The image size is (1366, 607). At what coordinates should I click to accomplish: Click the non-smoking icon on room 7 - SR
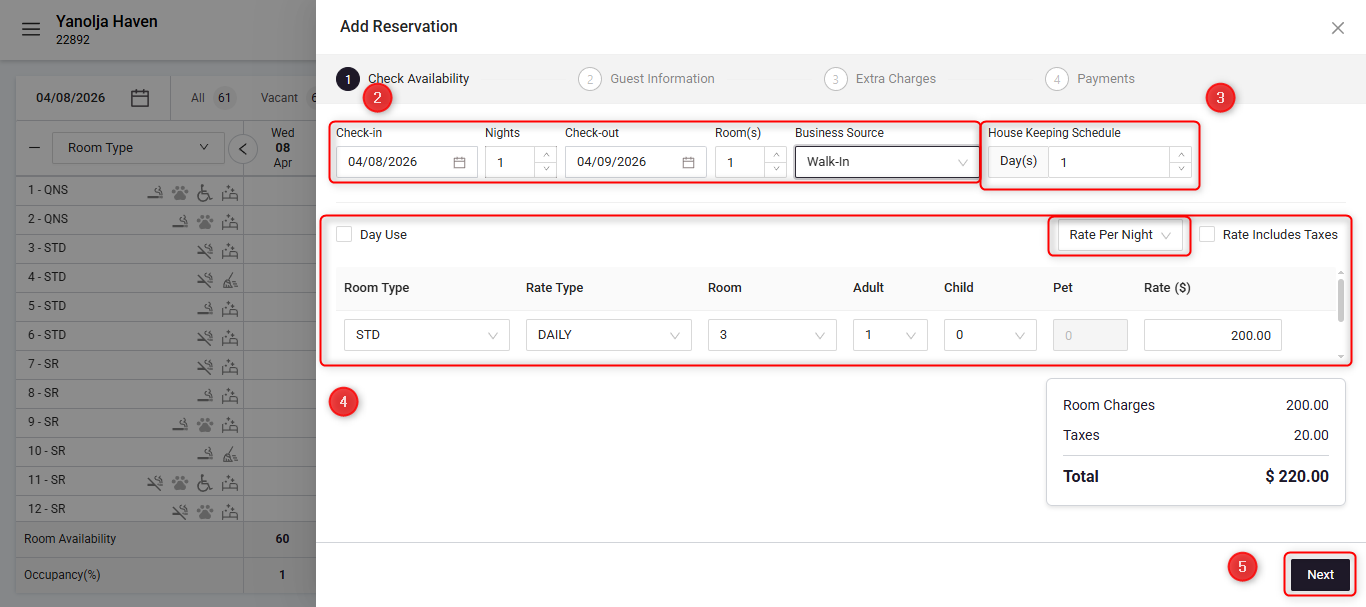(x=204, y=366)
